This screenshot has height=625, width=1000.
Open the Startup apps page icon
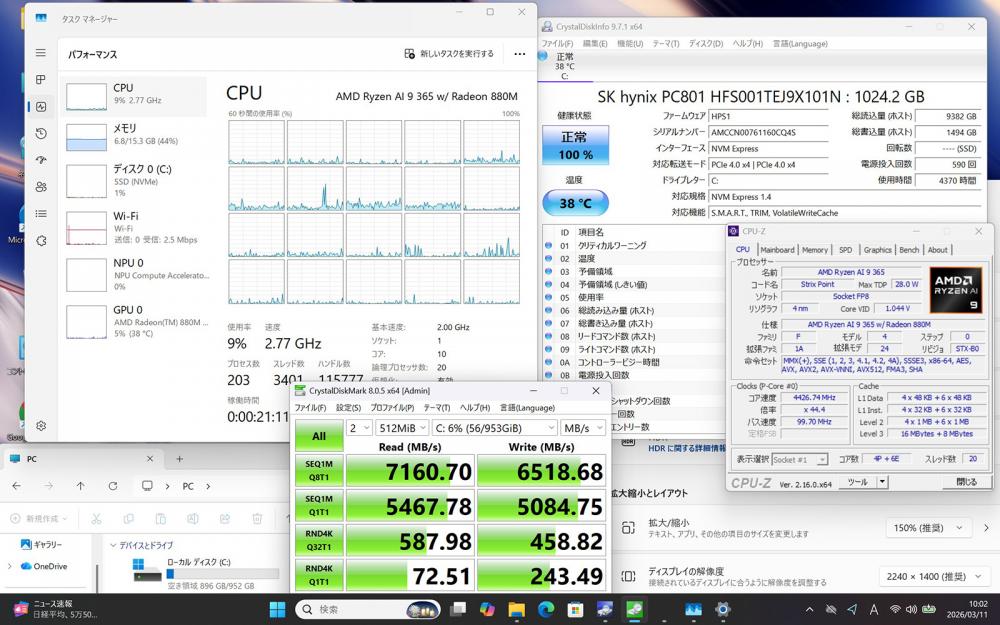[x=41, y=160]
